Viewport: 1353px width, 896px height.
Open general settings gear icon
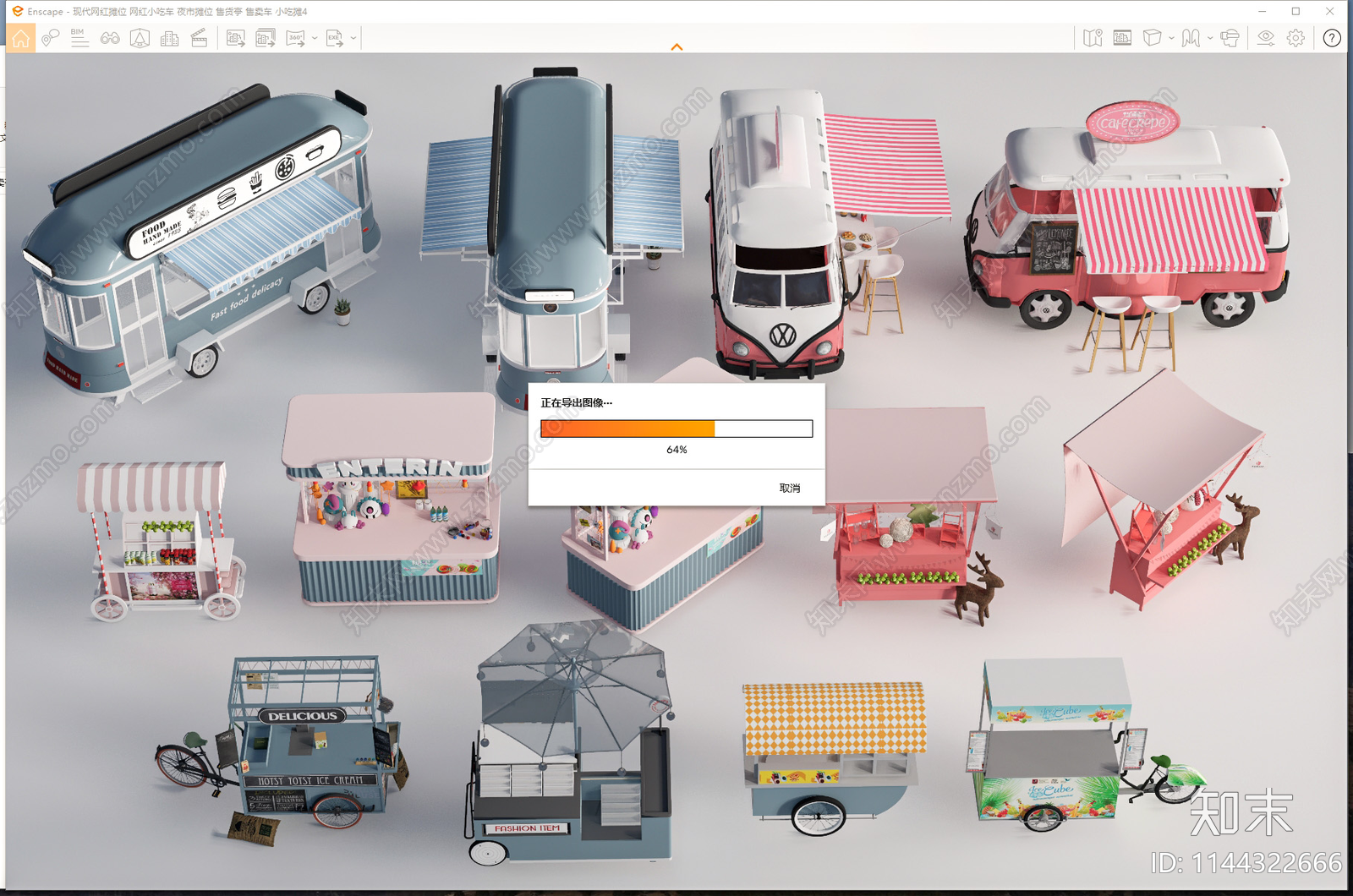(1295, 38)
